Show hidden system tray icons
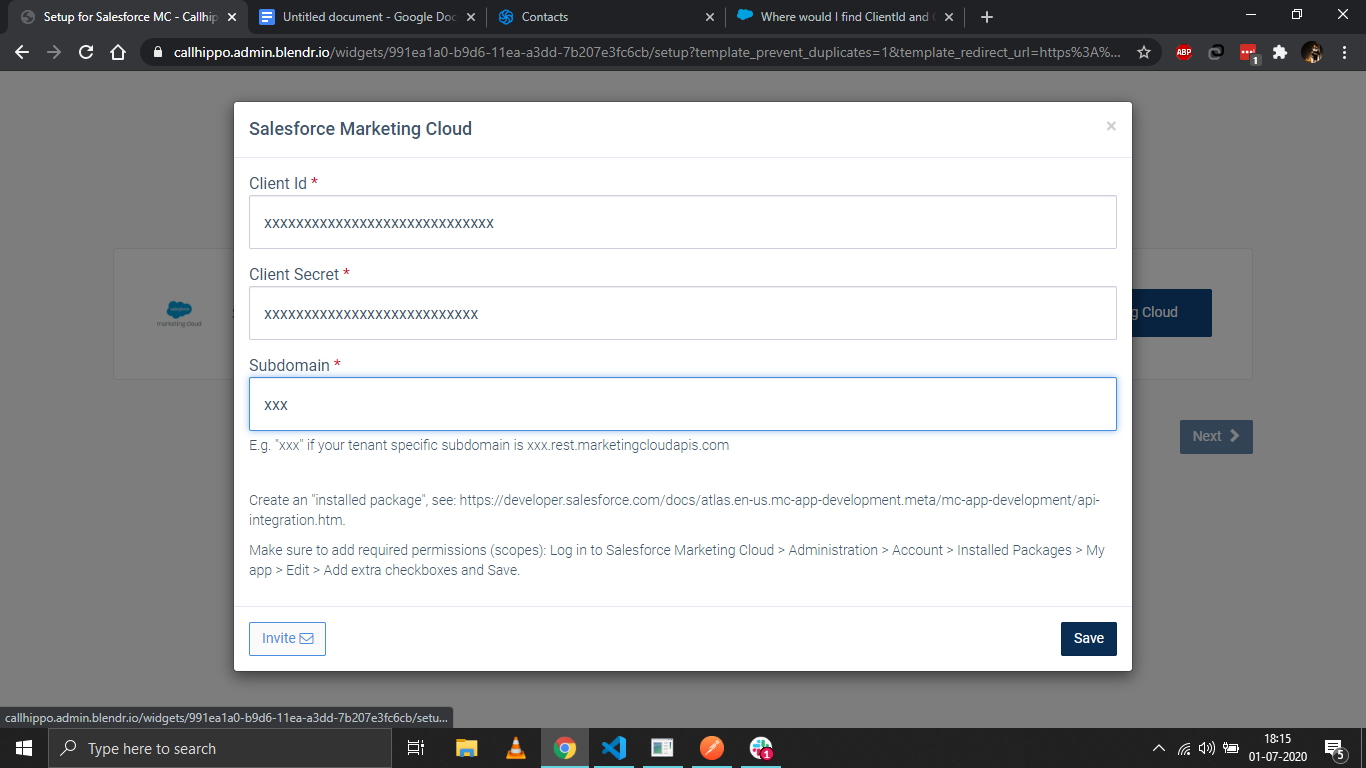Viewport: 1366px width, 768px height. (1159, 748)
